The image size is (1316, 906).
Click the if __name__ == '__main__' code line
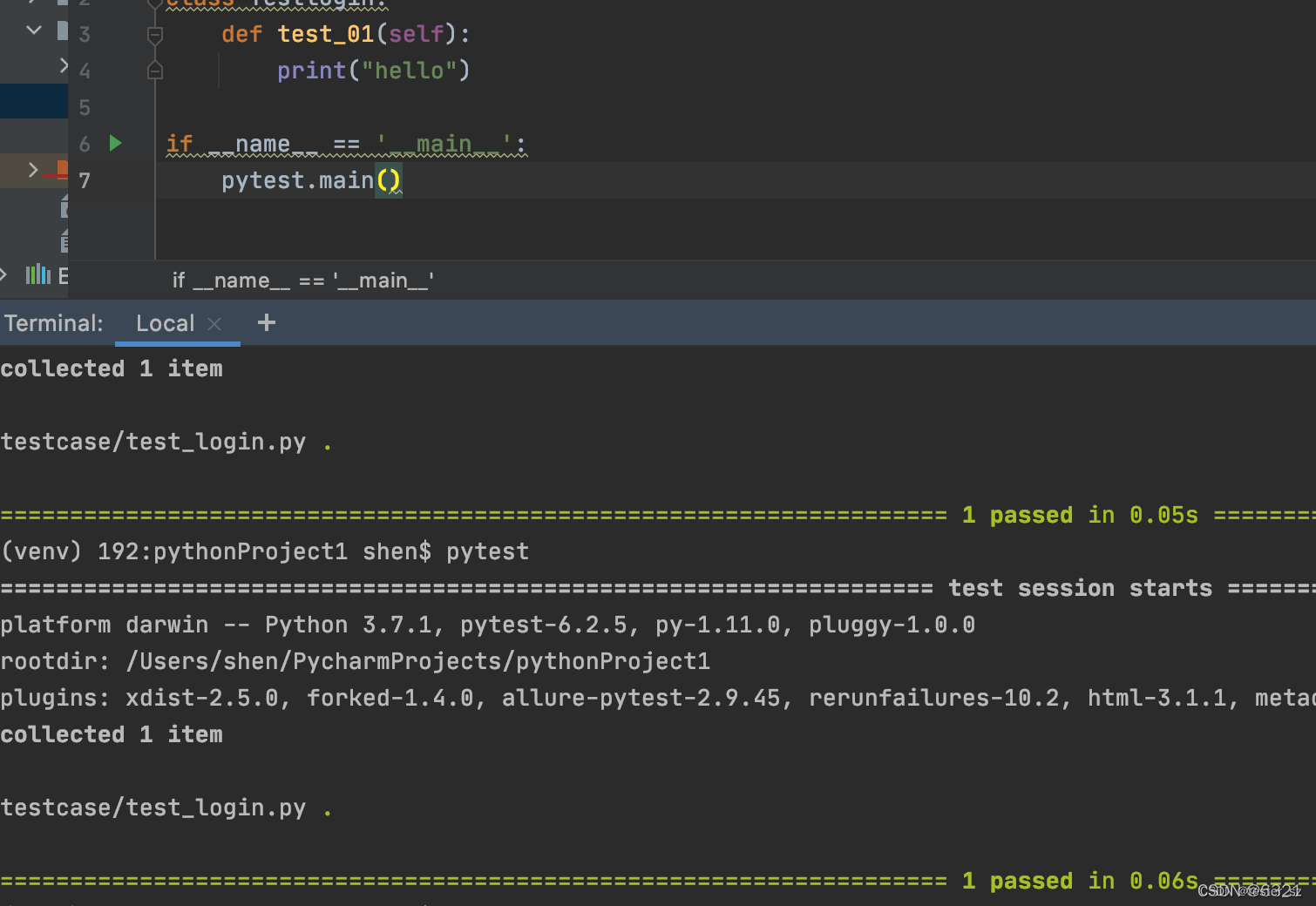point(346,144)
